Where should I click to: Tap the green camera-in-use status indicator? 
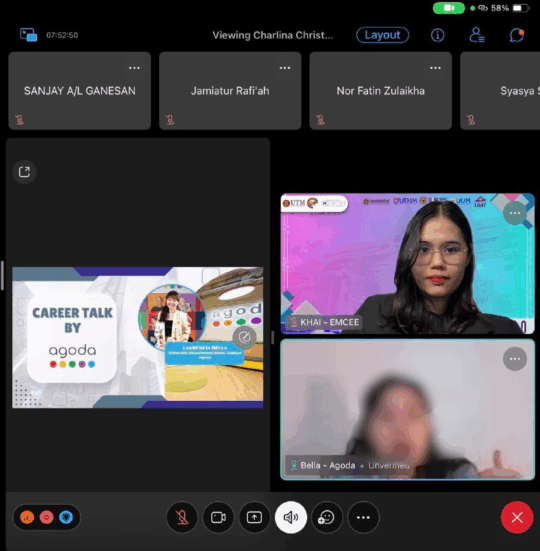tap(449, 8)
